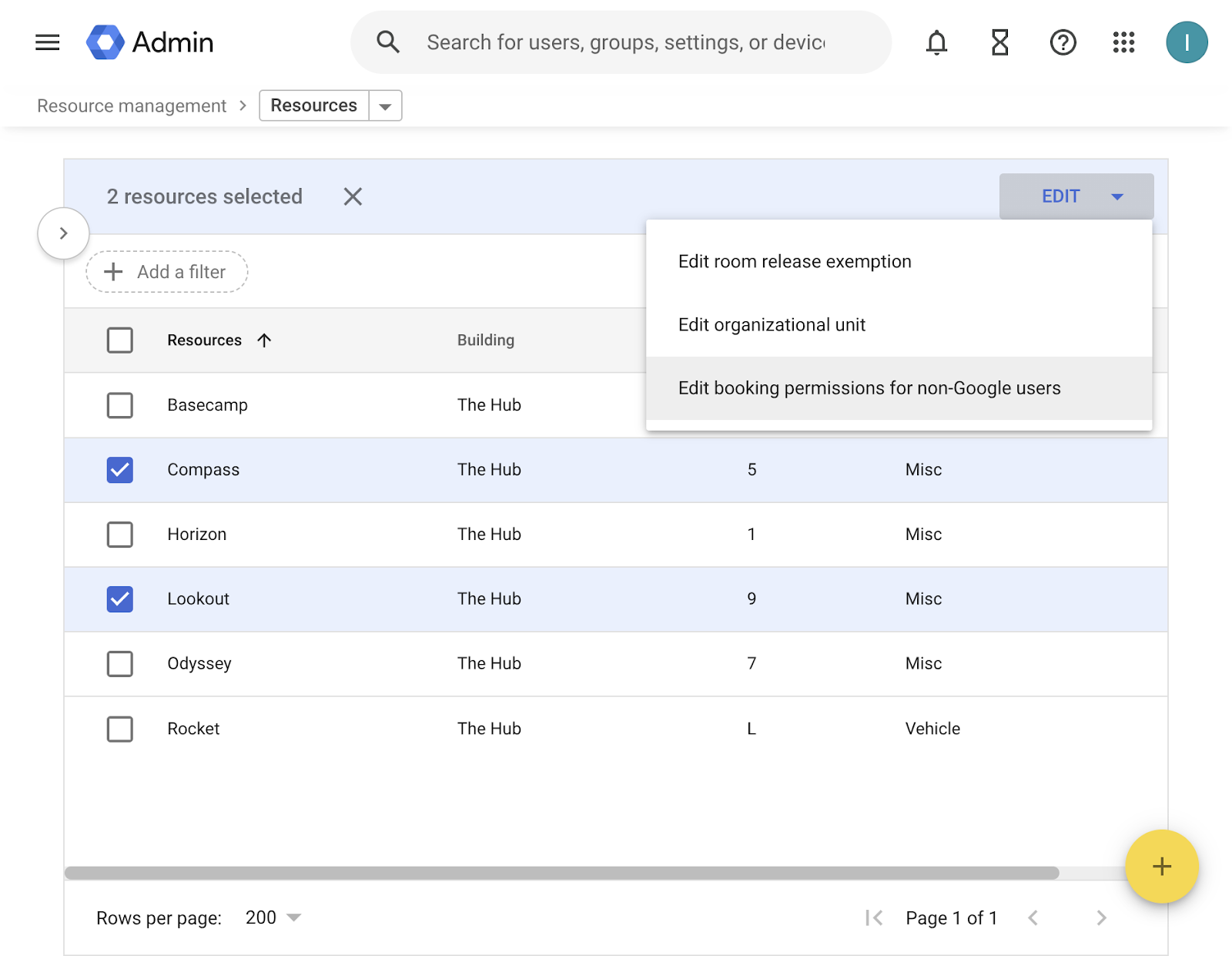Uncheck the Compass resource checkbox
The image size is (1232, 956).
tap(120, 470)
